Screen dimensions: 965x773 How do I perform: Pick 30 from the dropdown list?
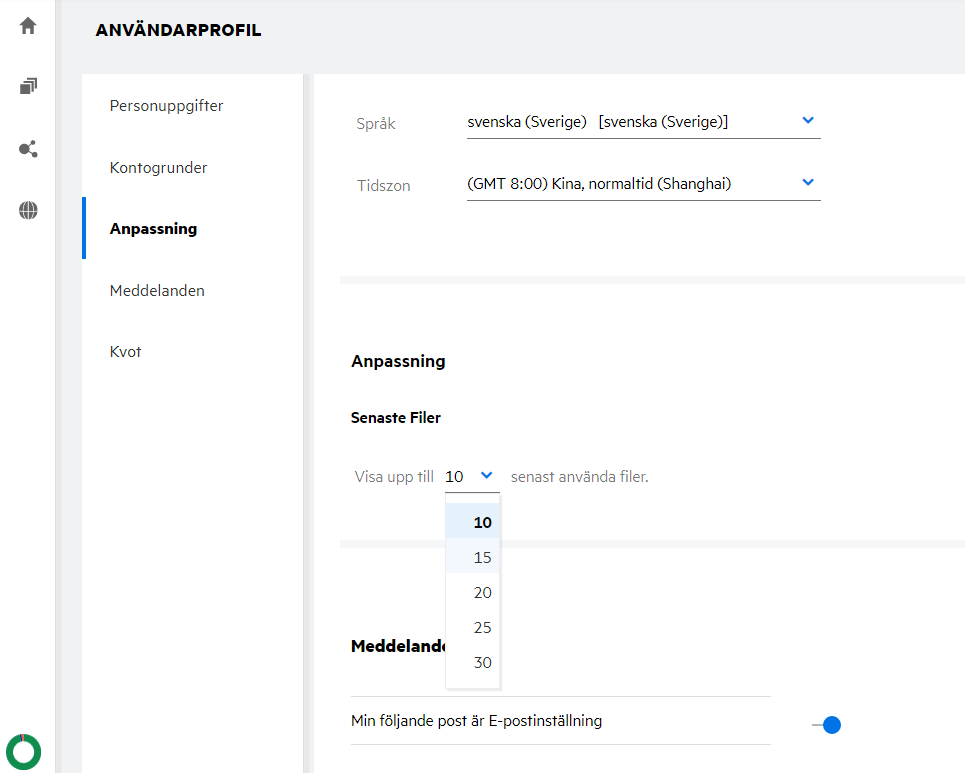483,662
